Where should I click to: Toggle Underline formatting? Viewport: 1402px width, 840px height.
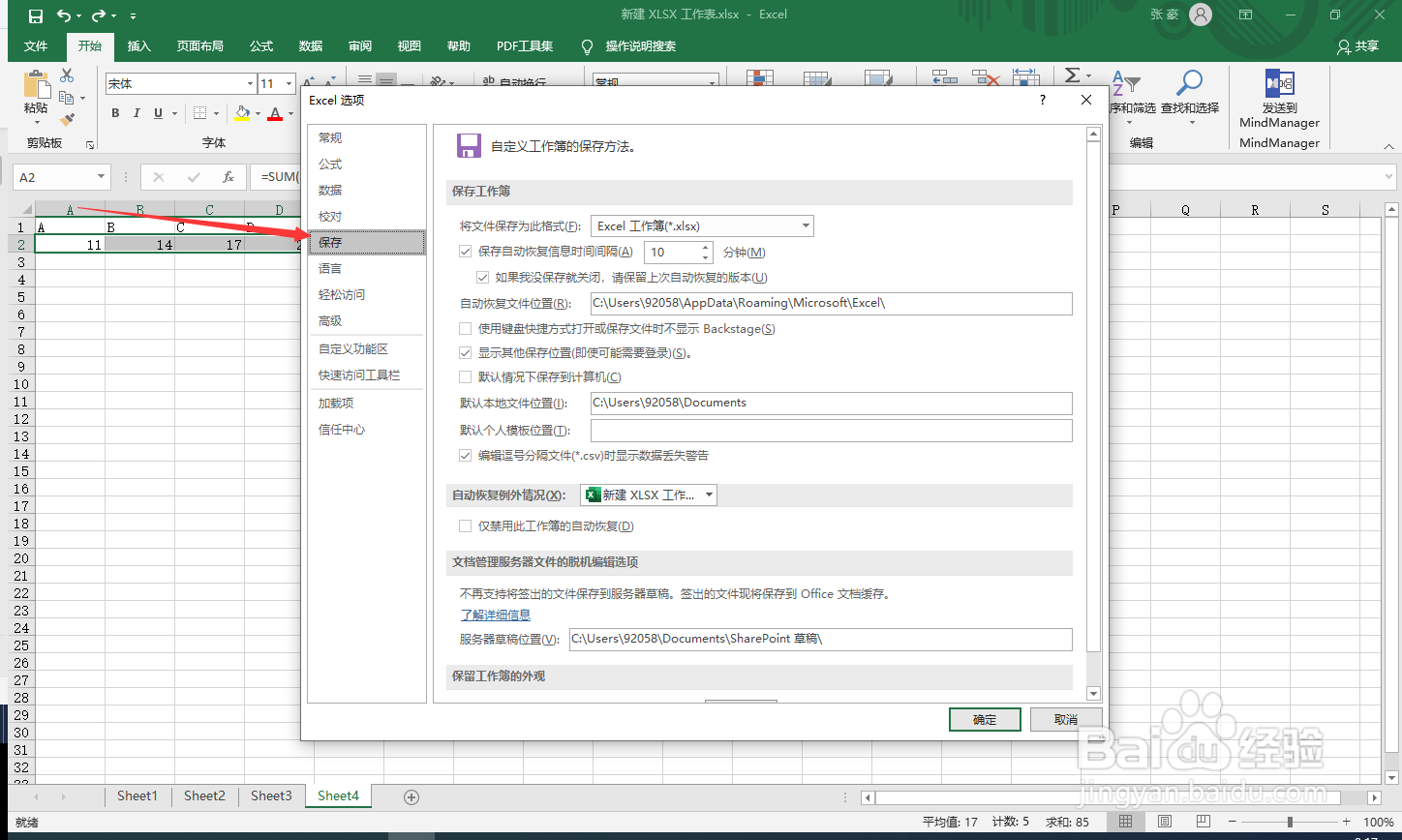click(x=158, y=113)
